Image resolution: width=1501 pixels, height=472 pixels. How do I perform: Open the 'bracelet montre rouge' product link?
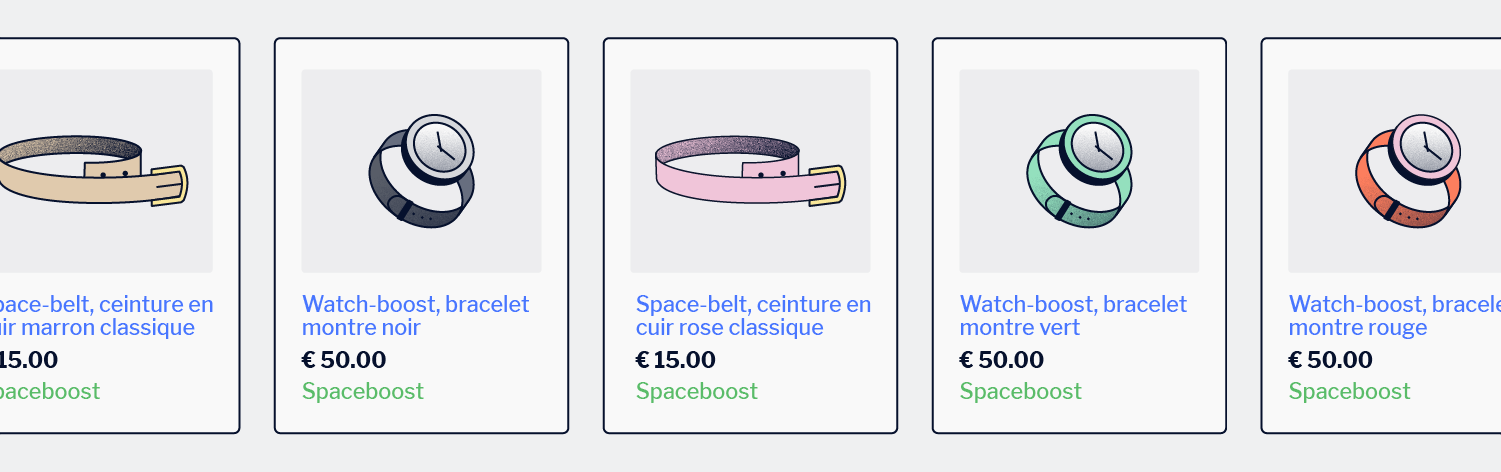pyautogui.click(x=1395, y=316)
